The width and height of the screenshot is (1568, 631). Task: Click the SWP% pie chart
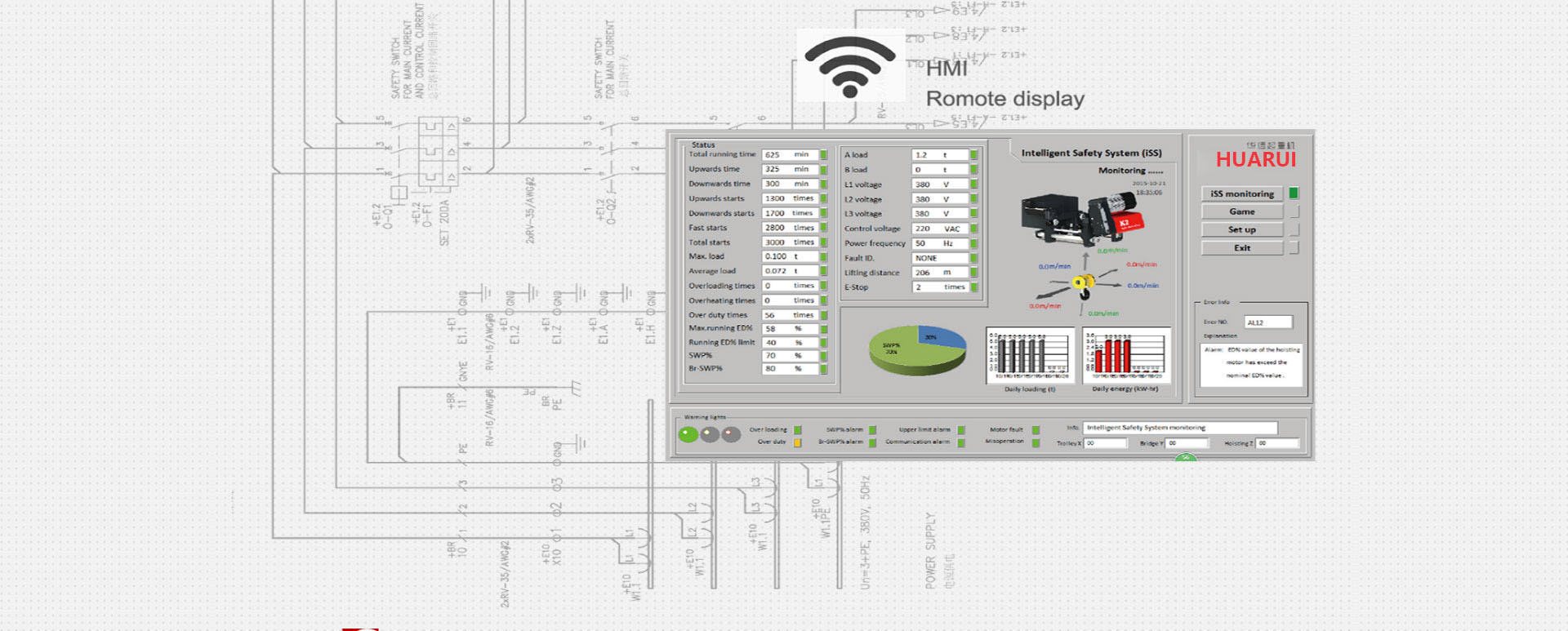coord(916,350)
